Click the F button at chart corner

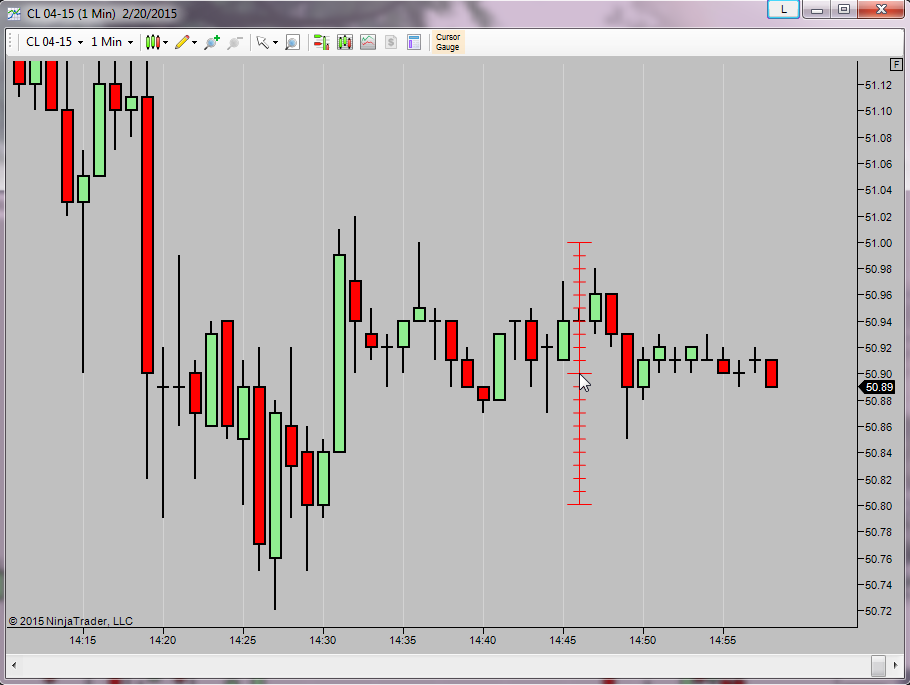coord(896,64)
